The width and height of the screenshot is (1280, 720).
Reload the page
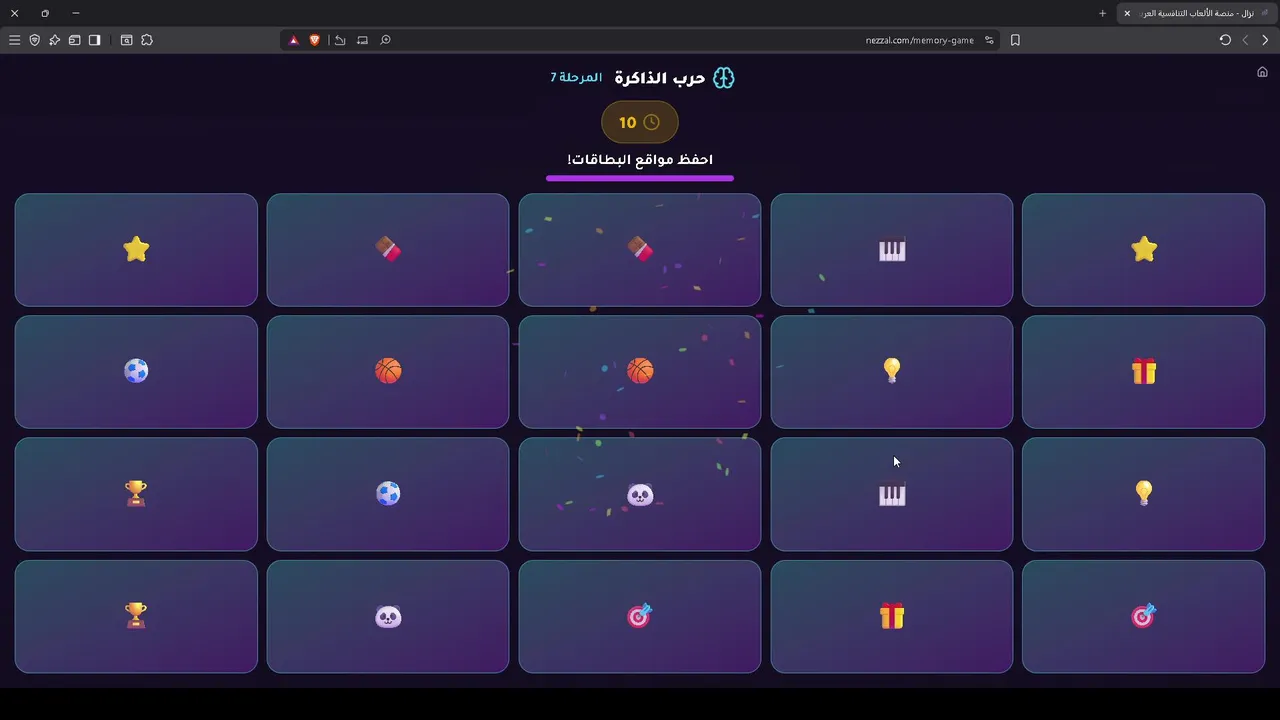(x=1225, y=40)
